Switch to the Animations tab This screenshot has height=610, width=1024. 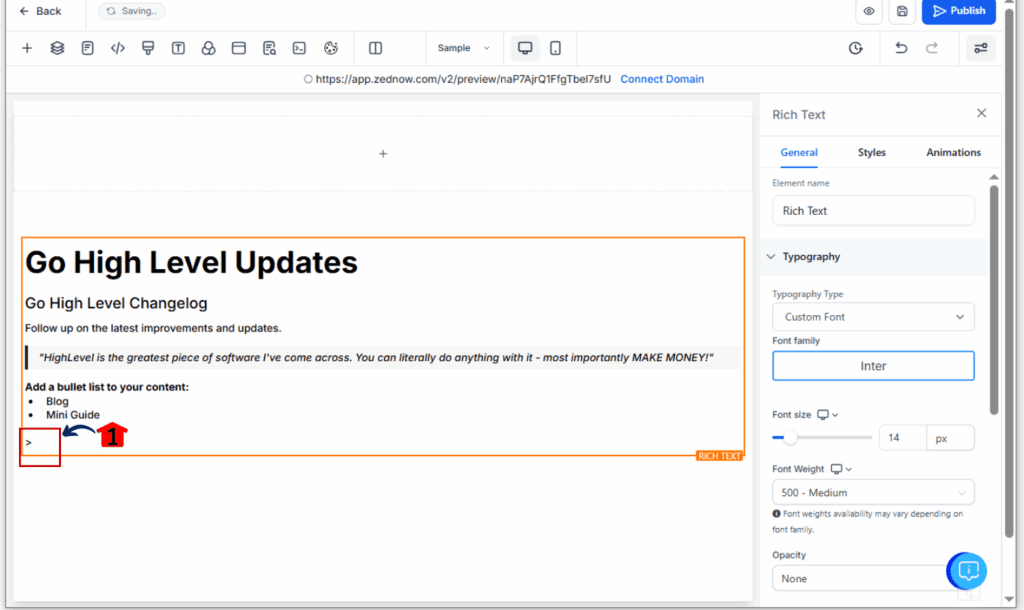[x=953, y=152]
